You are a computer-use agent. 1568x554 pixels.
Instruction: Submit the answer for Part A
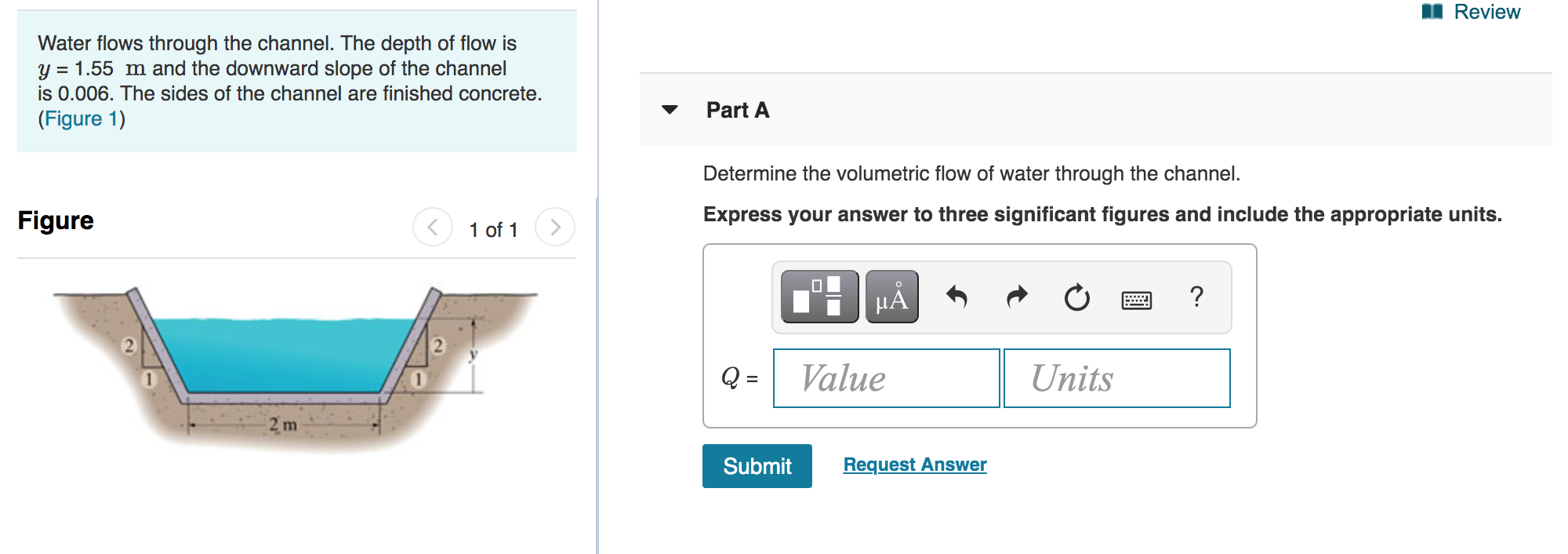[x=757, y=465]
